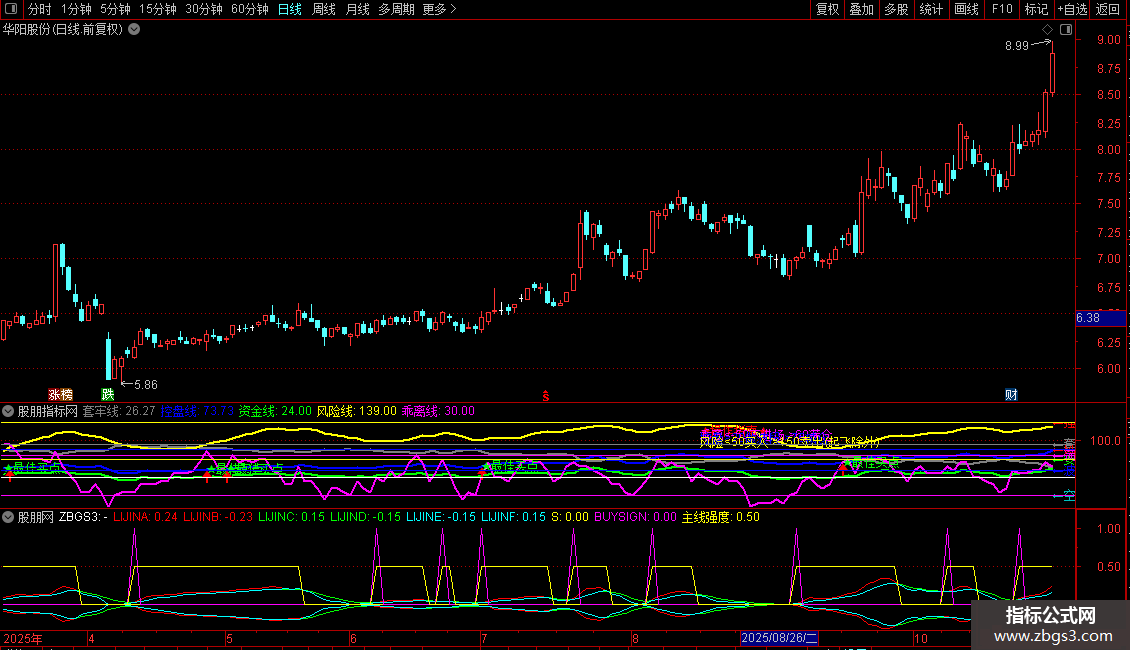Open the 股朋网 ZBGS3 indicator dropdown arrow
Screen dimensions: 1130x650
click(x=9, y=517)
